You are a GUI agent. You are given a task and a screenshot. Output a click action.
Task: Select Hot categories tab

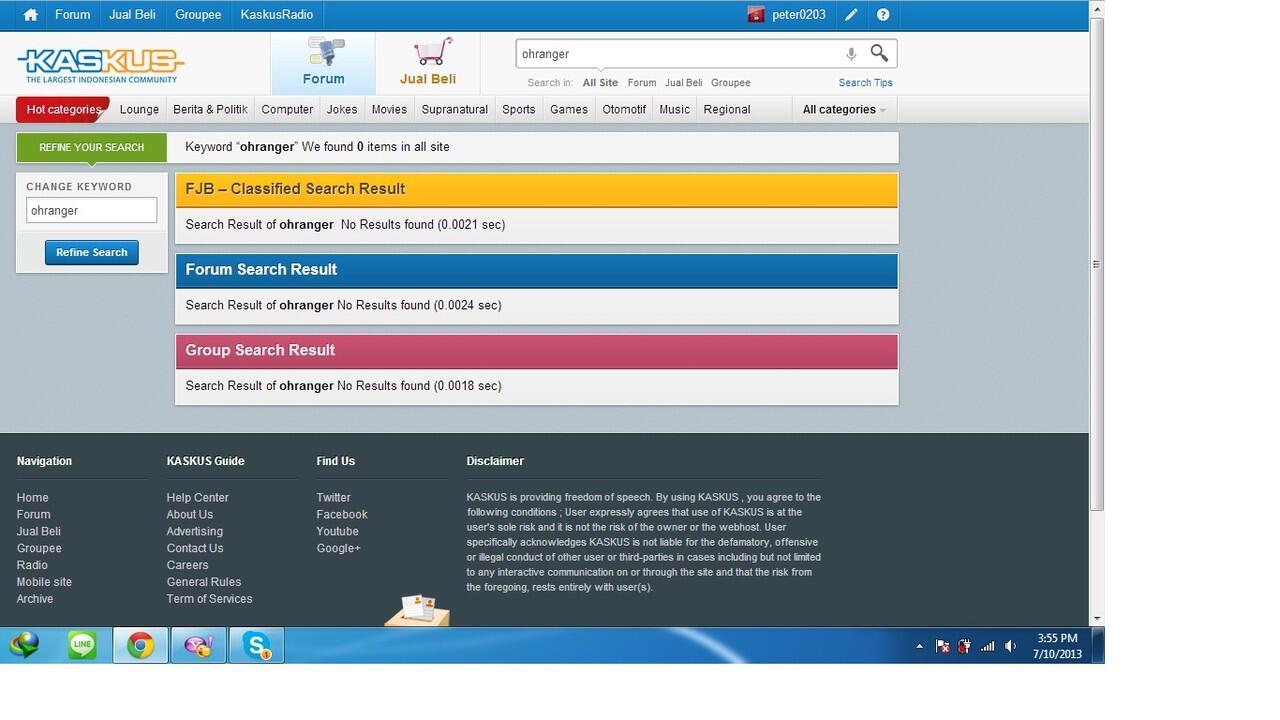click(x=63, y=109)
